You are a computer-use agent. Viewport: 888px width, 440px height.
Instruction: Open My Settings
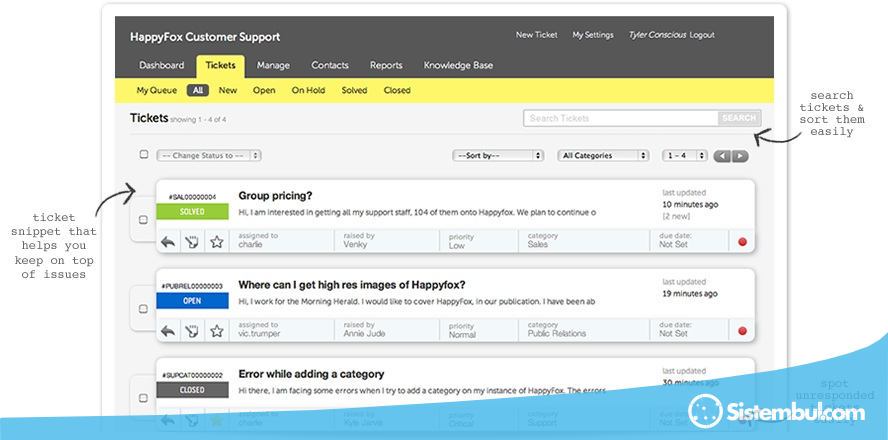pyautogui.click(x=592, y=35)
